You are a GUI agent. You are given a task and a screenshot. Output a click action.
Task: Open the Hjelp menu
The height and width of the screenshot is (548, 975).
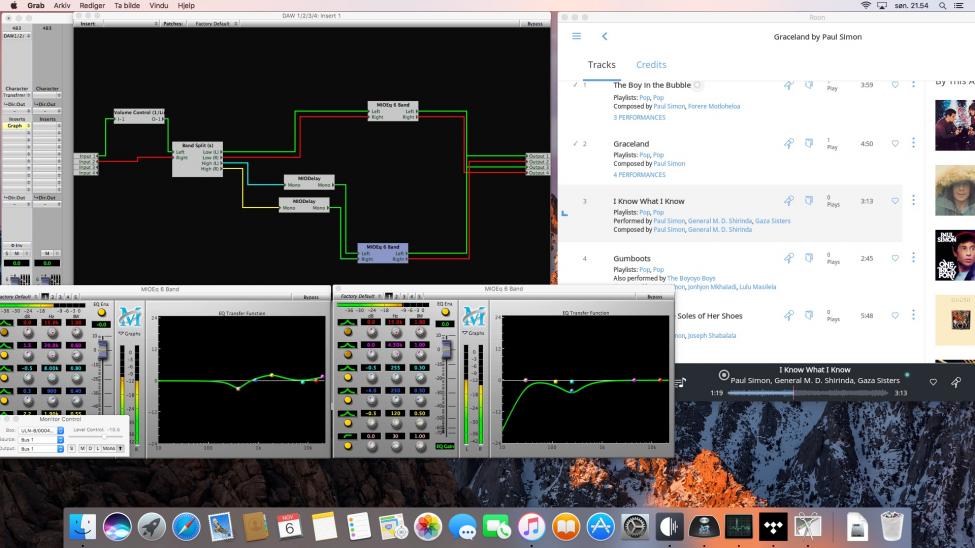tap(186, 6)
